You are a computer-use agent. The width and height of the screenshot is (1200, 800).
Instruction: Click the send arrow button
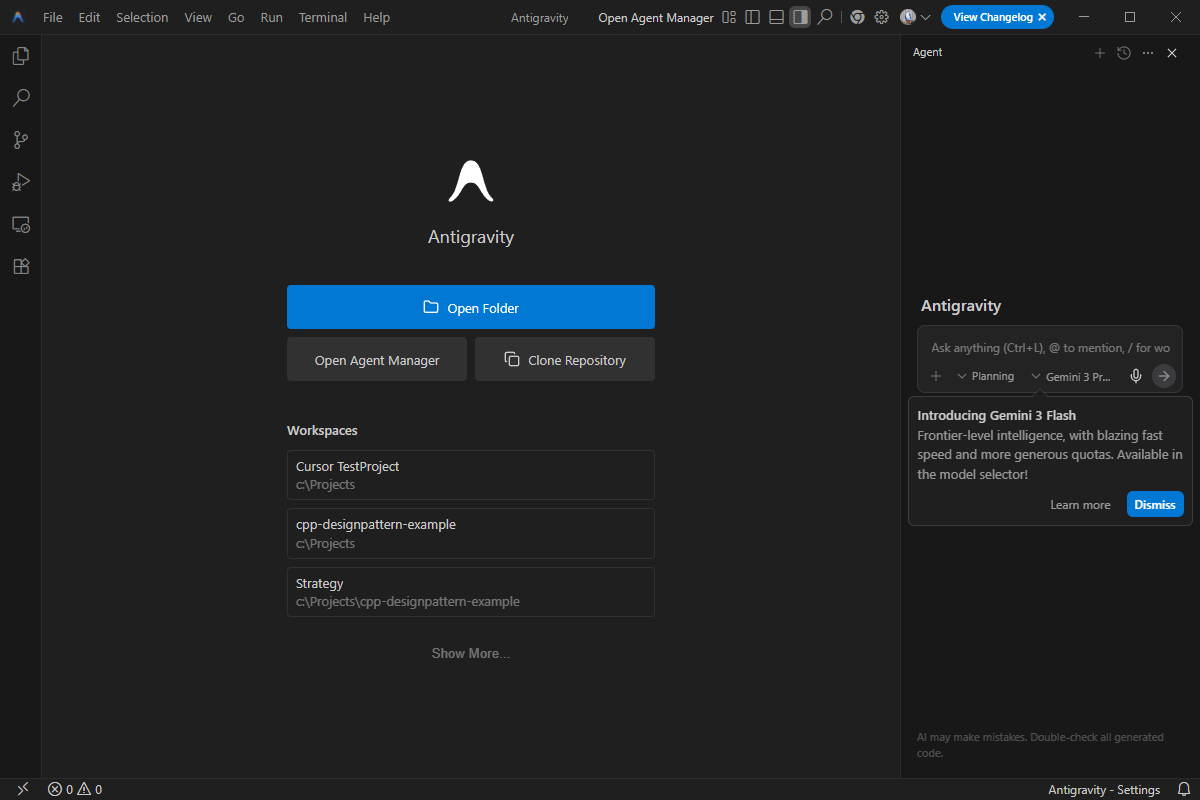[x=1164, y=376]
